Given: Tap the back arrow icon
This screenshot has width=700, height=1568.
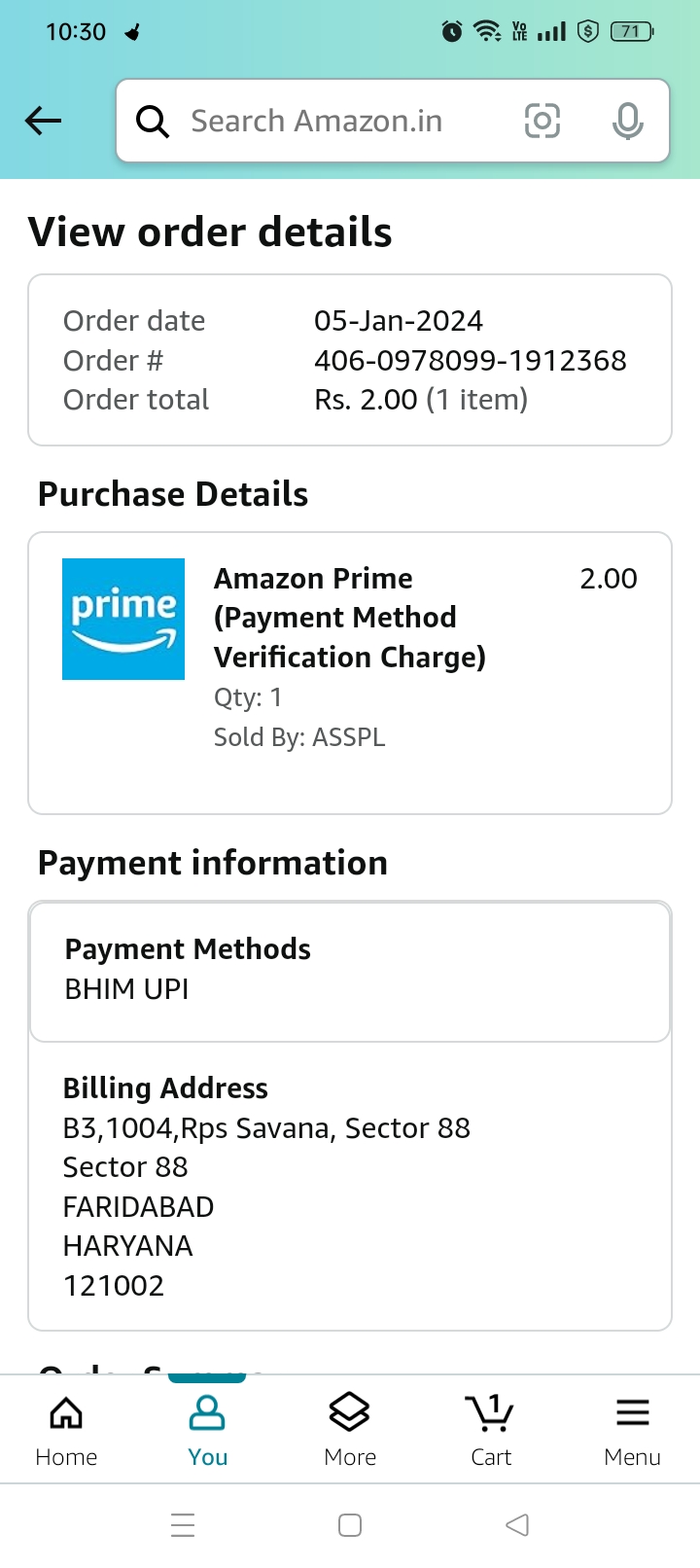Looking at the screenshot, I should 44,121.
